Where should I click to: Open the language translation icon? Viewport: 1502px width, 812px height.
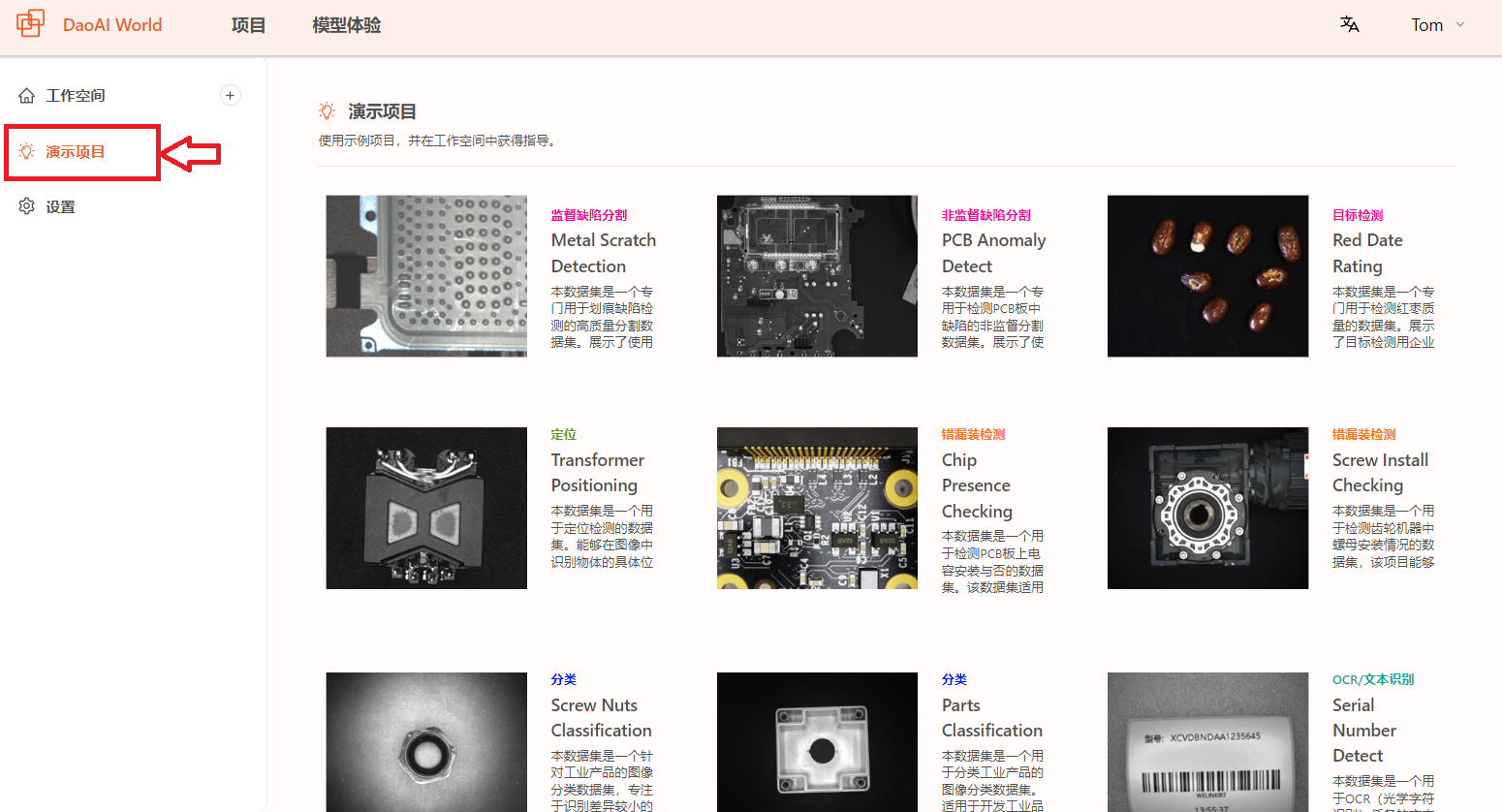(x=1349, y=24)
